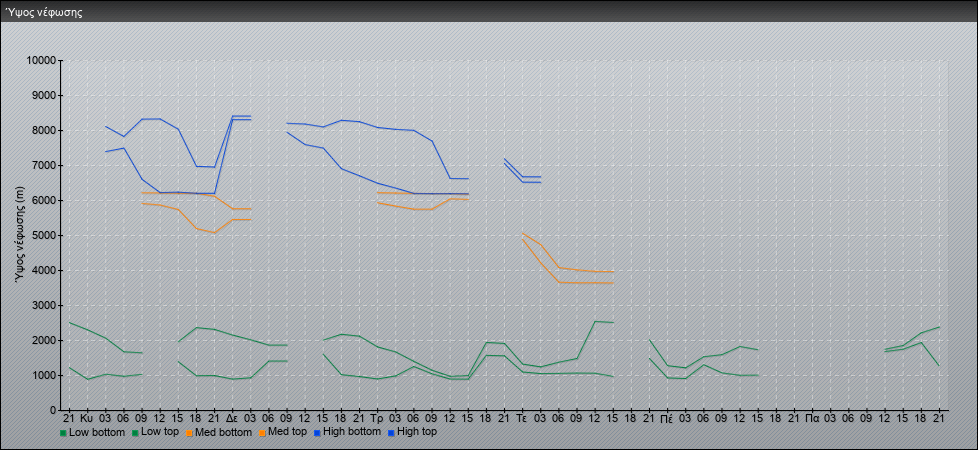Screen dimensions: 978x450
Task: Toggle the Med top legend color square
Action: coord(261,433)
